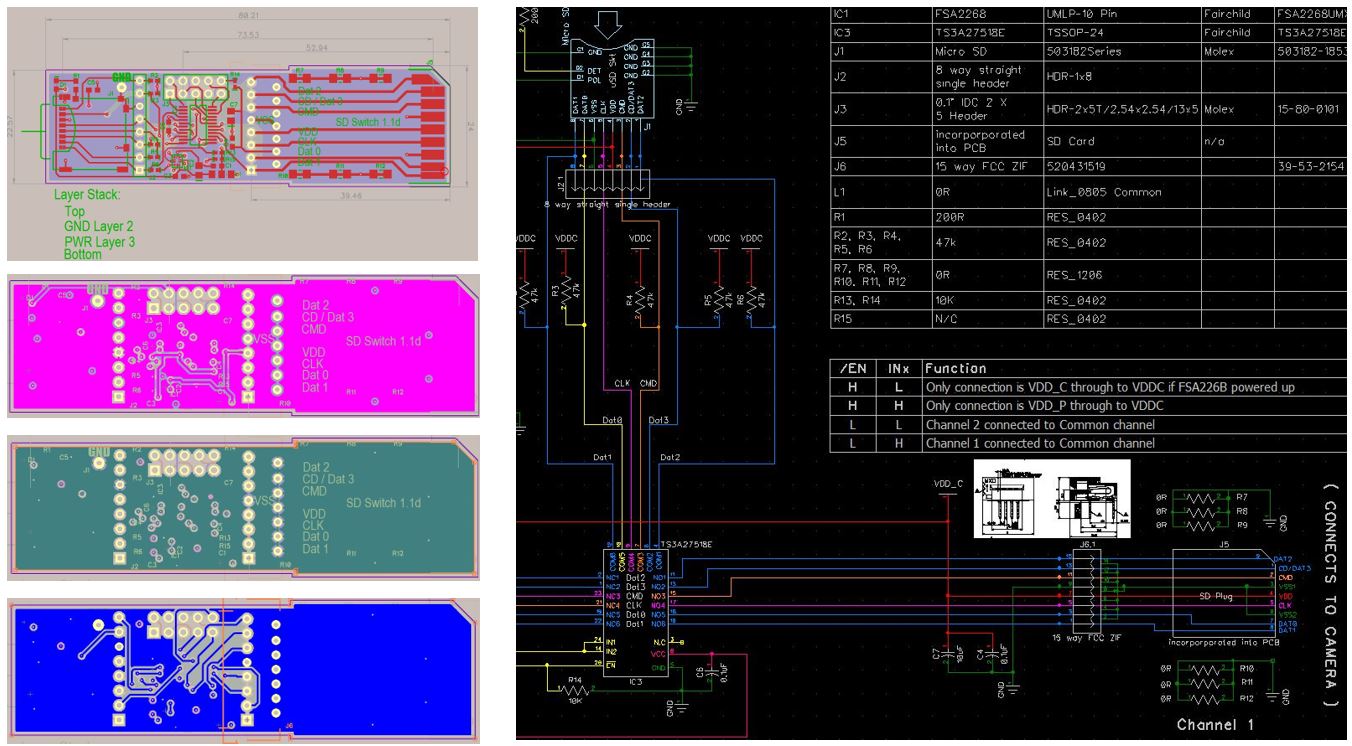Click 'SD Switch 1.1d' on the teal layer
The width and height of the screenshot is (1352, 746).
pos(384,503)
